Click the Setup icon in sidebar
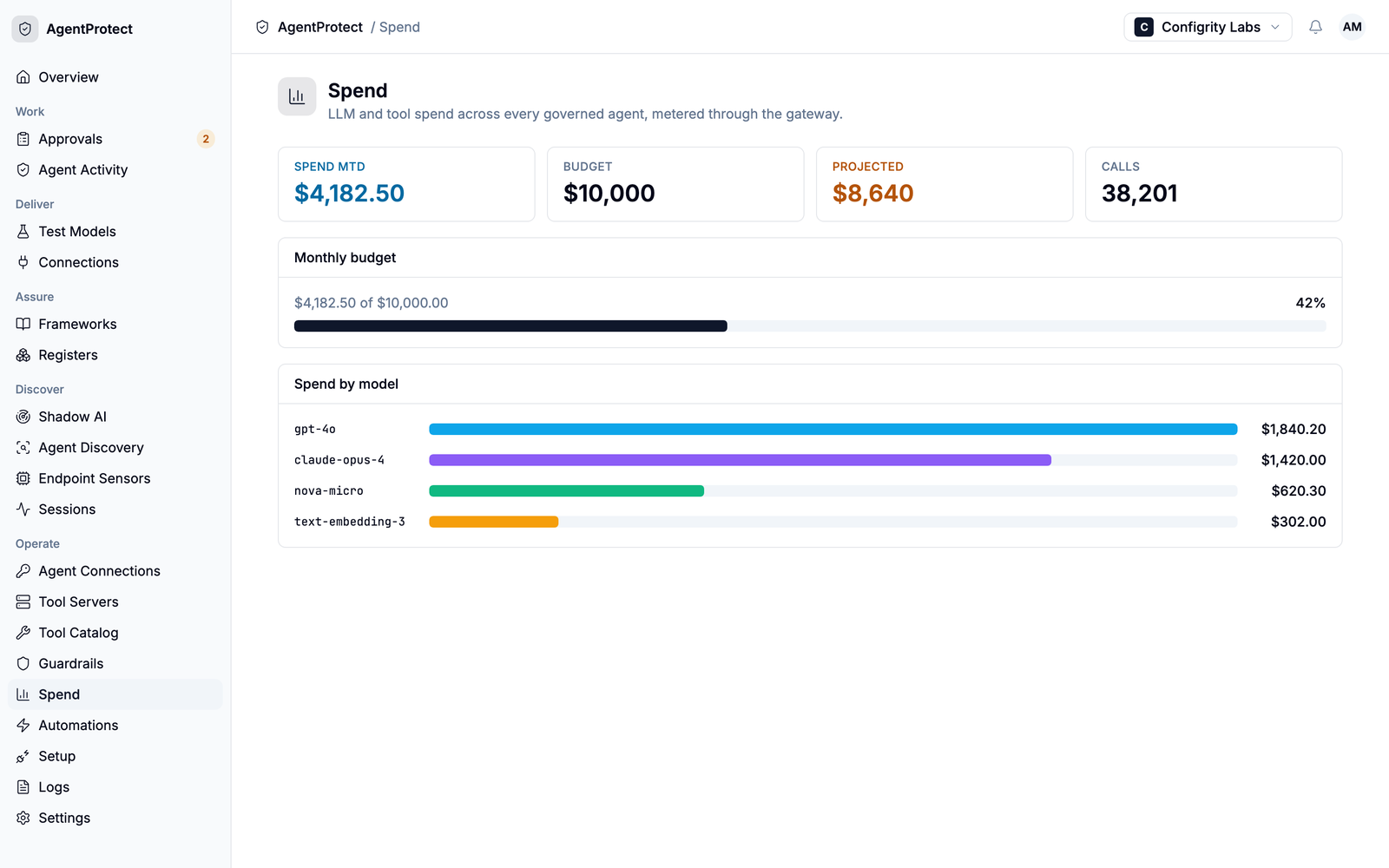 coord(23,756)
